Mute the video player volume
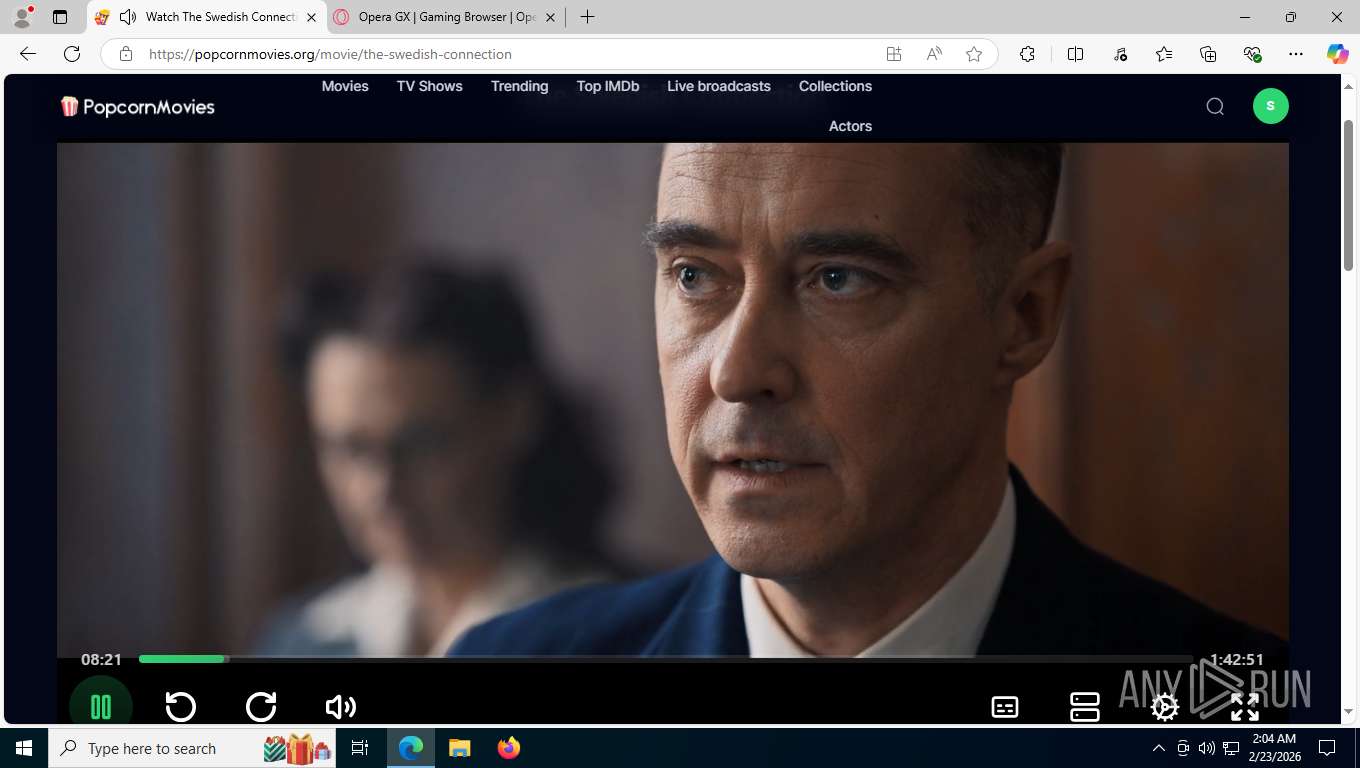The width and height of the screenshot is (1360, 768). pos(341,707)
